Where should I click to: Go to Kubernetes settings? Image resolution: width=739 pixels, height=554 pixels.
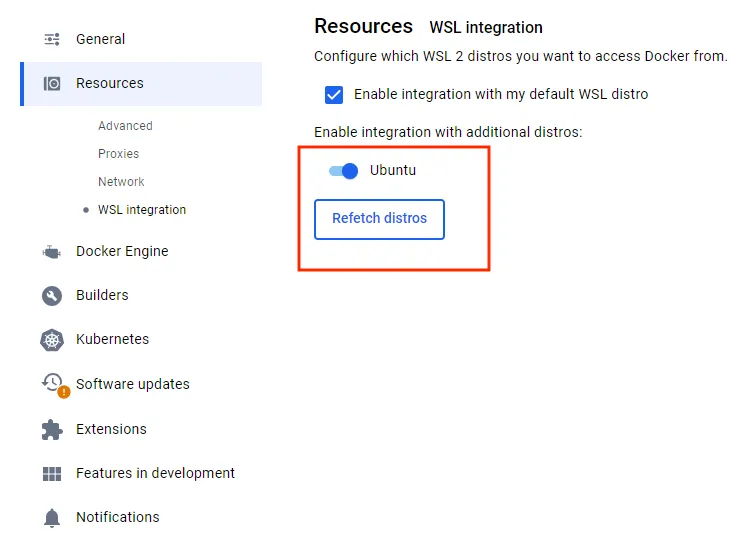point(113,339)
